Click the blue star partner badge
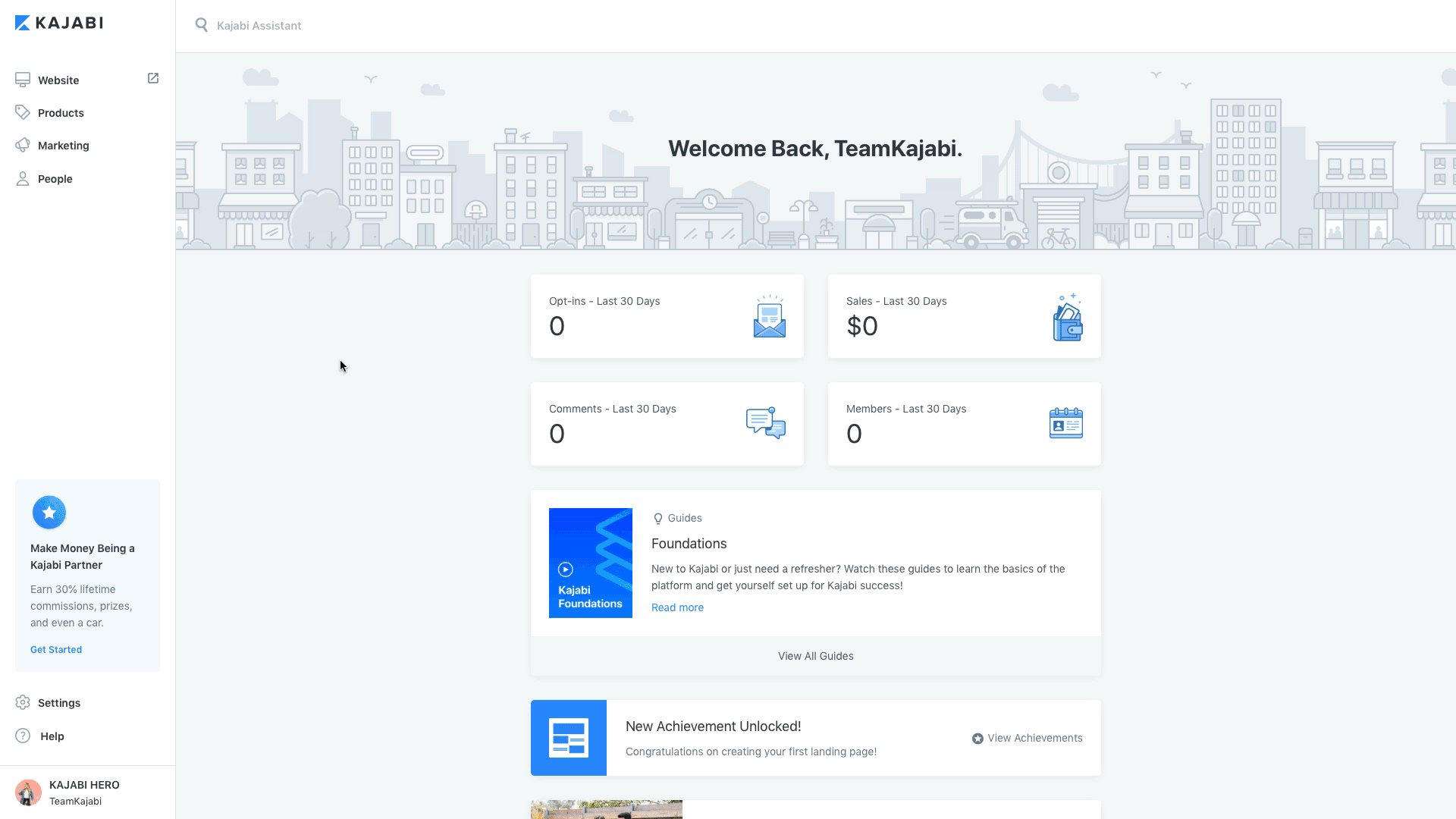The width and height of the screenshot is (1456, 819). (x=49, y=513)
